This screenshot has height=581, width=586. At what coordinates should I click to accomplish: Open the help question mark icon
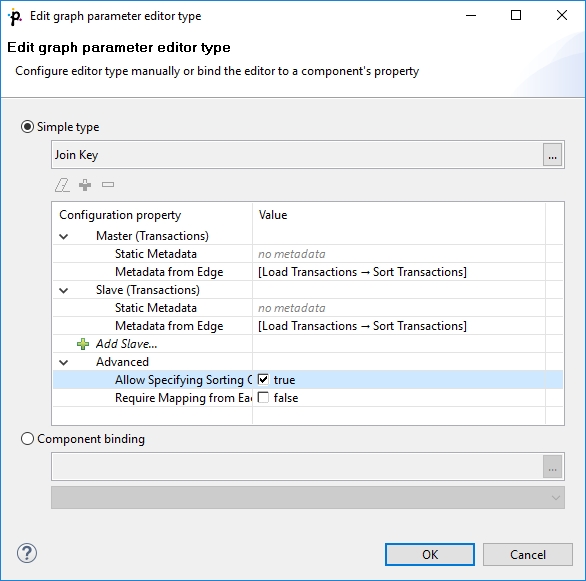point(27,553)
